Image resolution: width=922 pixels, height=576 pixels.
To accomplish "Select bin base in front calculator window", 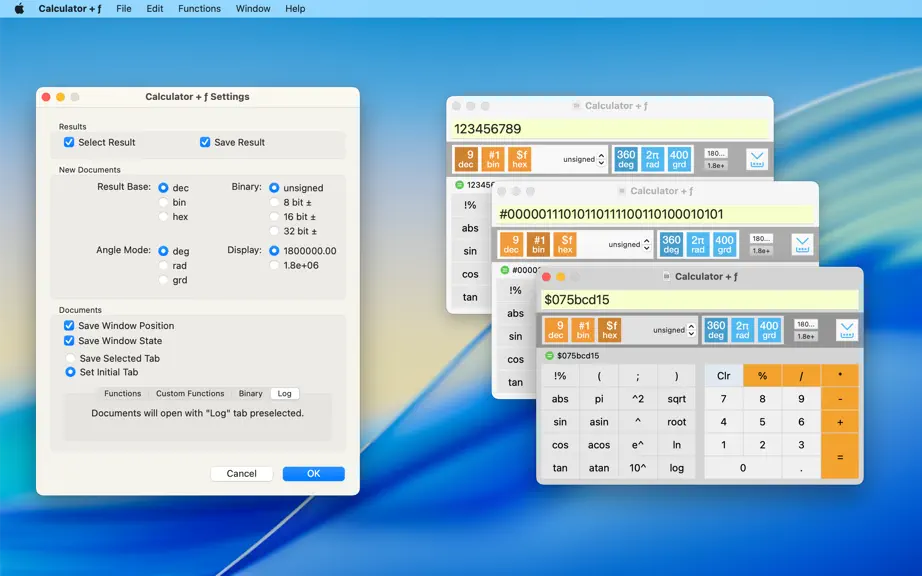I will pyautogui.click(x=583, y=330).
